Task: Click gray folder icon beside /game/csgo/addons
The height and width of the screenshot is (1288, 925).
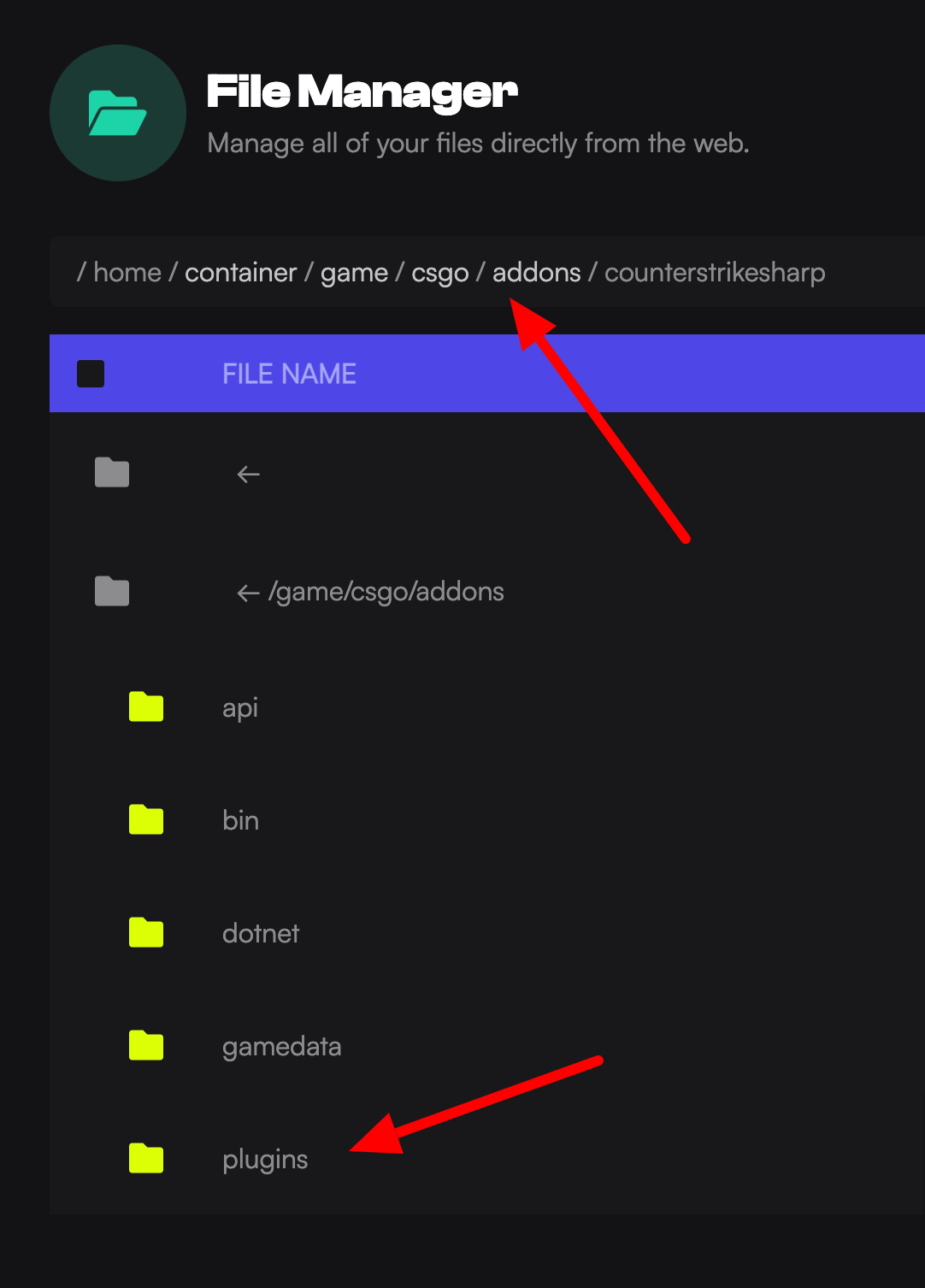Action: 112,591
